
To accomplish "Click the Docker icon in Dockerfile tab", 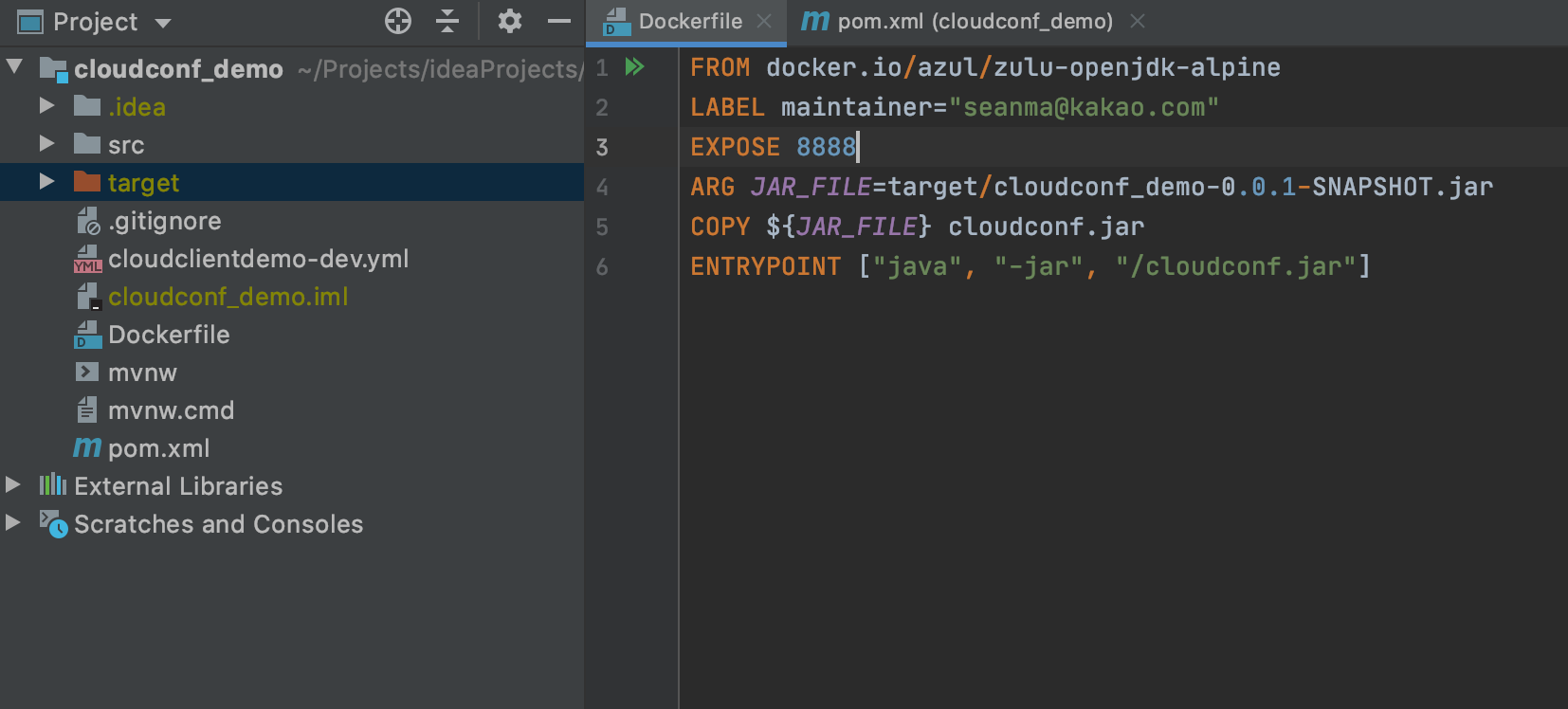I will 617,22.
